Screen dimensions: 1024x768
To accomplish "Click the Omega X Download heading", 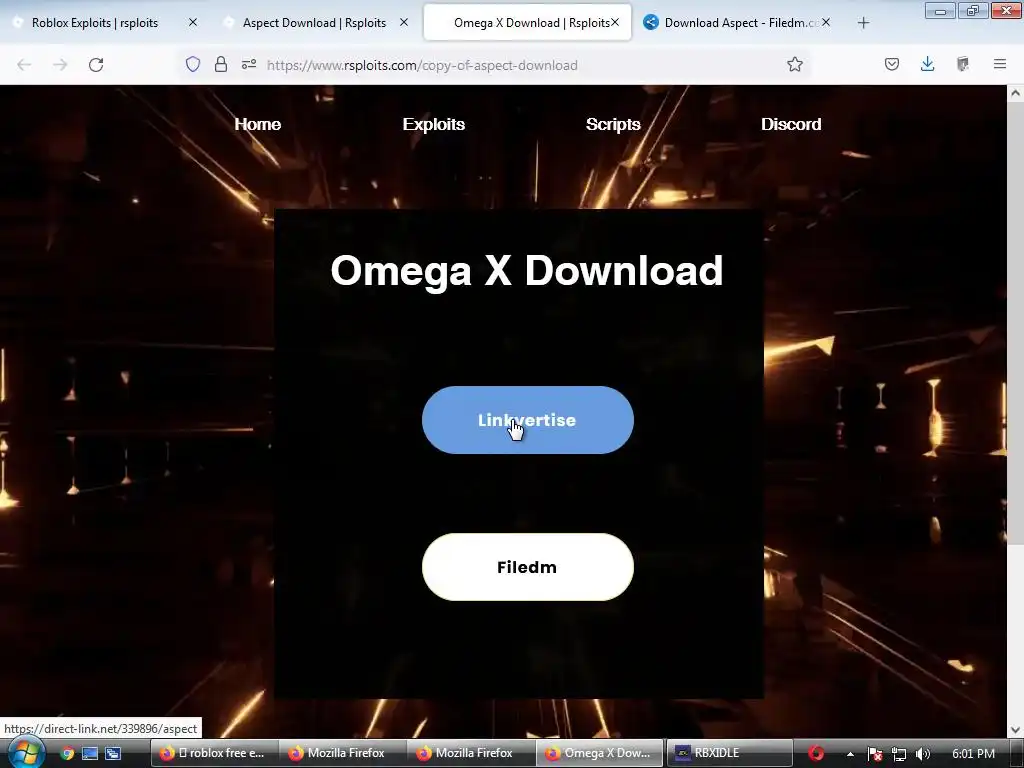I will (527, 270).
